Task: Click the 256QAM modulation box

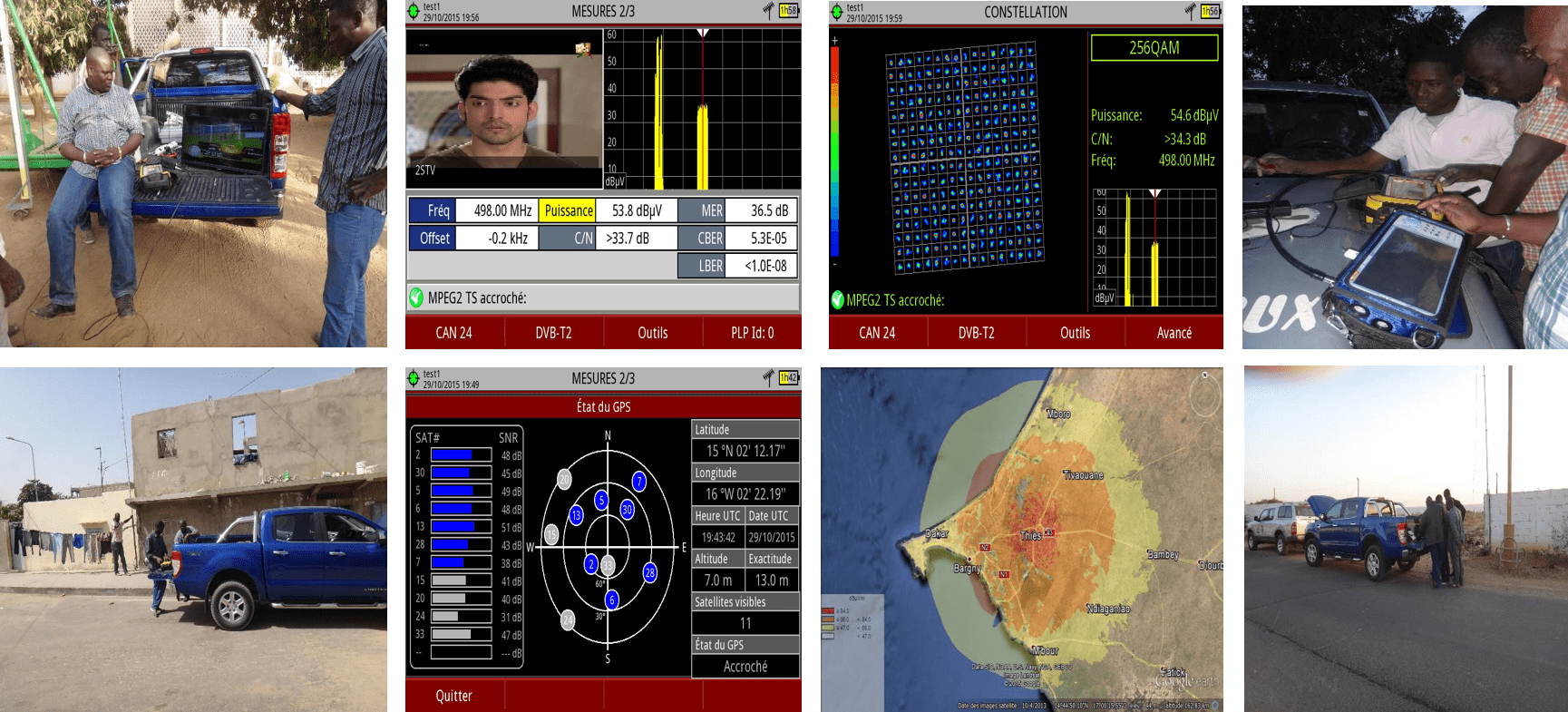Action: (1154, 48)
